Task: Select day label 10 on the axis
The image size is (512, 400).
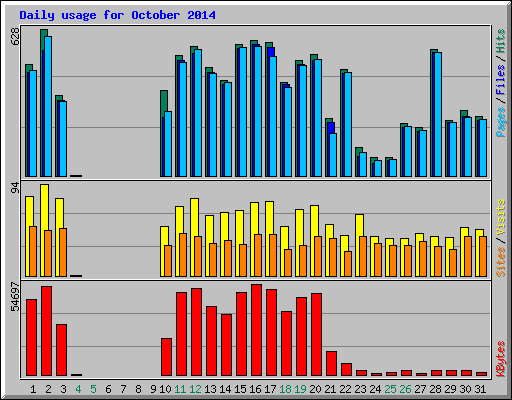Action: click(165, 389)
